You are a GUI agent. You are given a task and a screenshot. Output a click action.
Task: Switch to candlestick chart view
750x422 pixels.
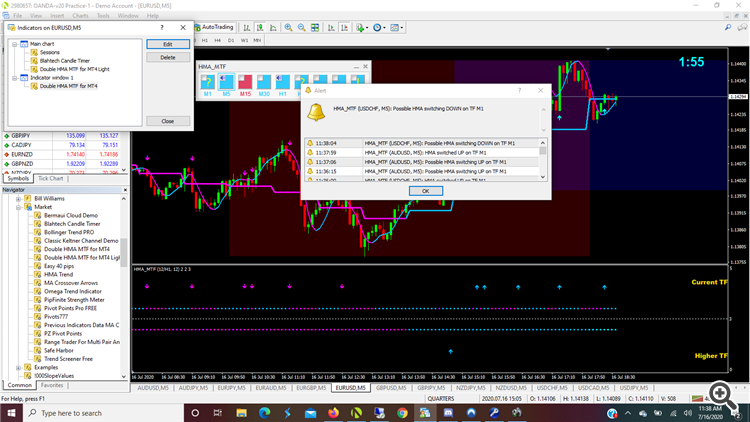(x=260, y=28)
